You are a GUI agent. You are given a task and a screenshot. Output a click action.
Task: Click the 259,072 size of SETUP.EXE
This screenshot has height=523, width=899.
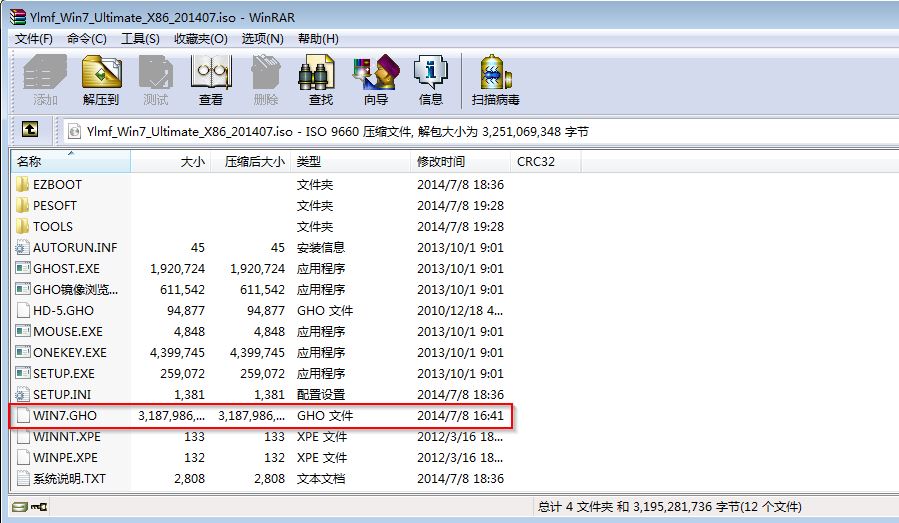coord(182,374)
